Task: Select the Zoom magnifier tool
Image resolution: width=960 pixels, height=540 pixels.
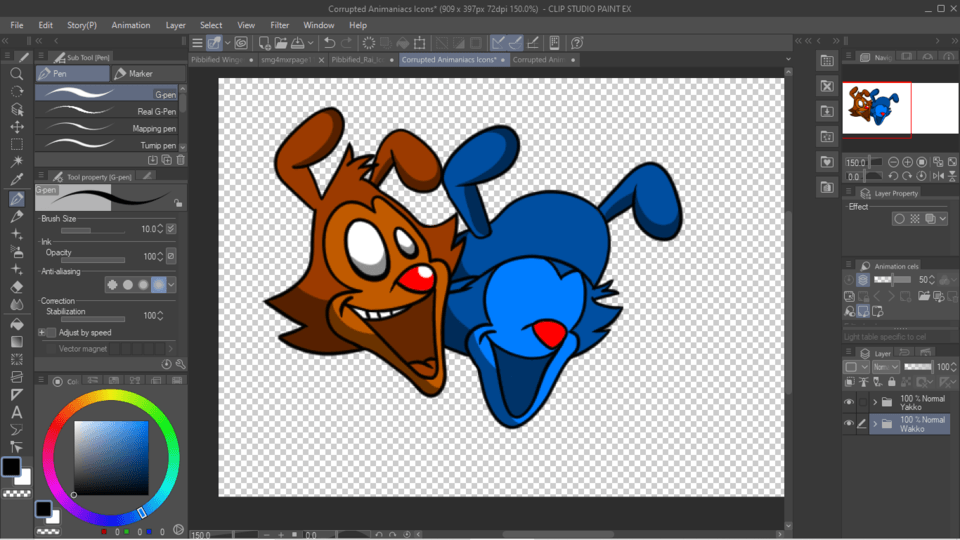Action: tap(17, 74)
